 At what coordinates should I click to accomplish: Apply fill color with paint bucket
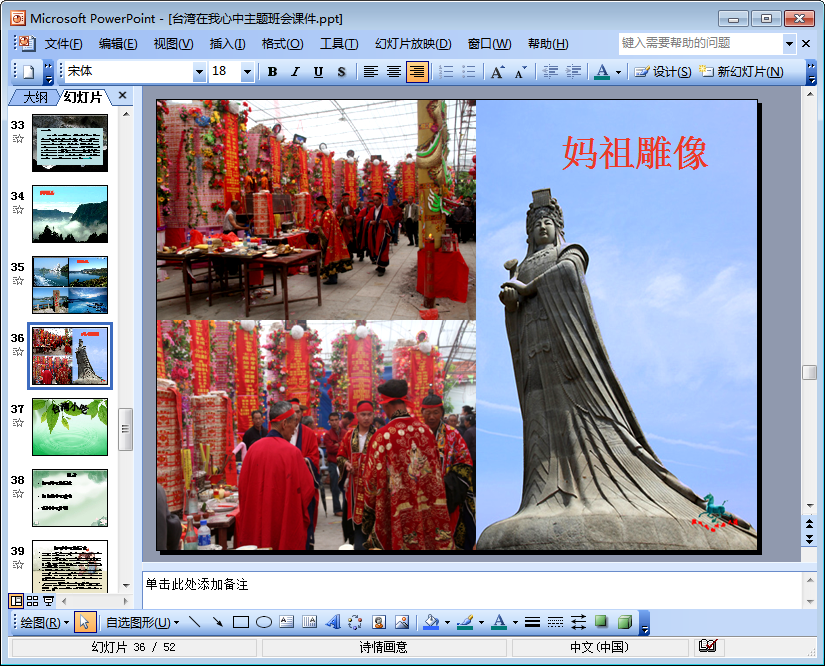[x=431, y=622]
